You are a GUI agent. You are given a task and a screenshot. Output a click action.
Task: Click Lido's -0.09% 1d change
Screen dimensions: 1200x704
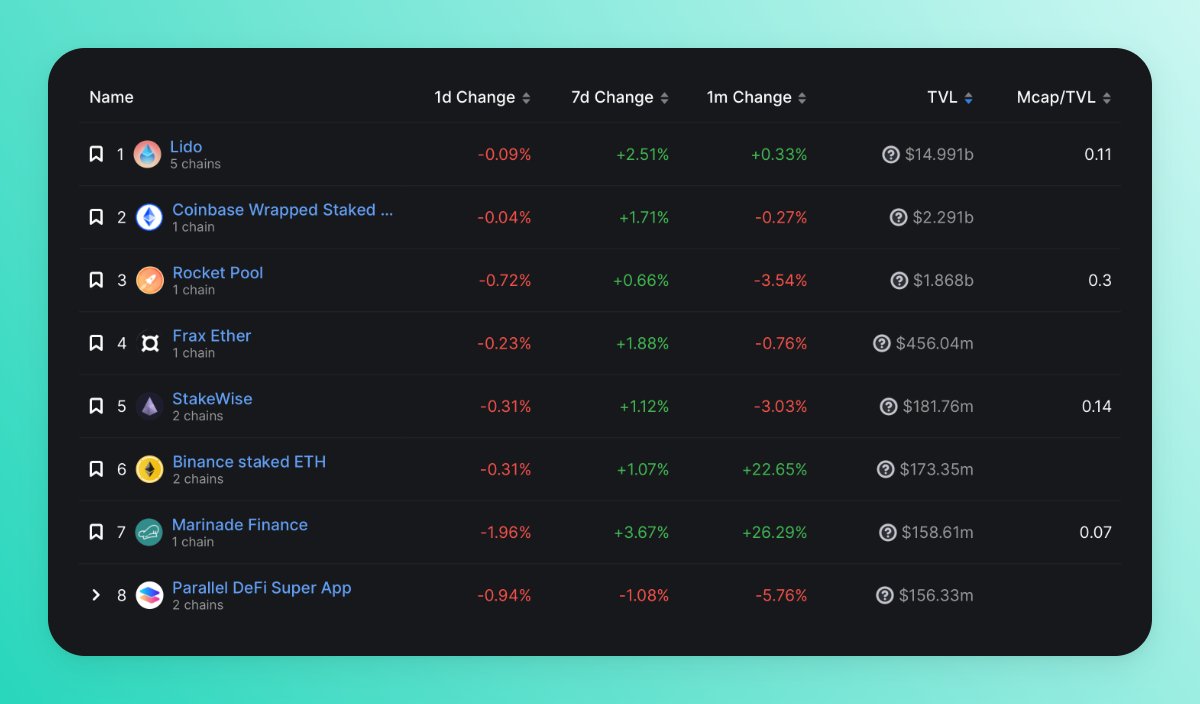point(505,154)
